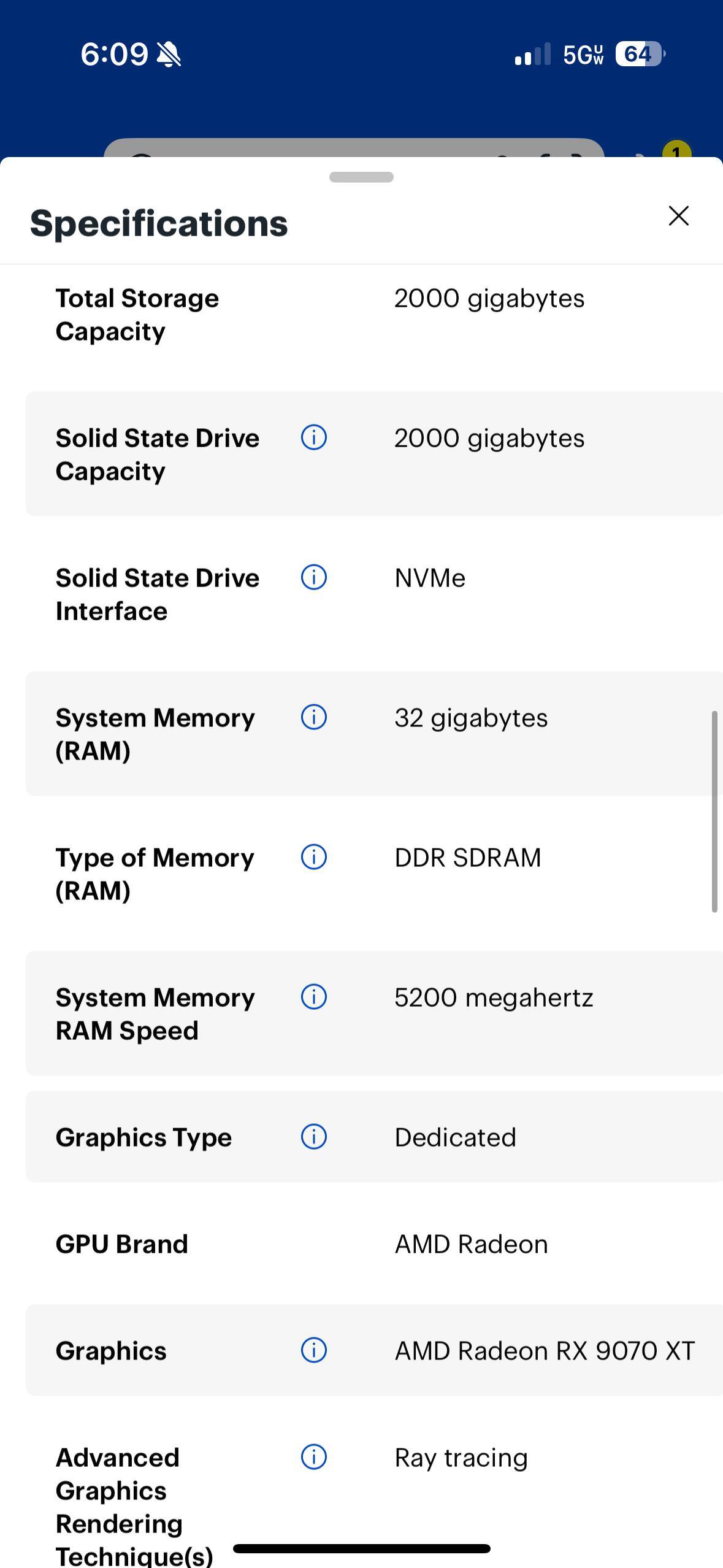This screenshot has width=723, height=1568.
Task: Tap the silent mode bell icon
Action: 169,54
